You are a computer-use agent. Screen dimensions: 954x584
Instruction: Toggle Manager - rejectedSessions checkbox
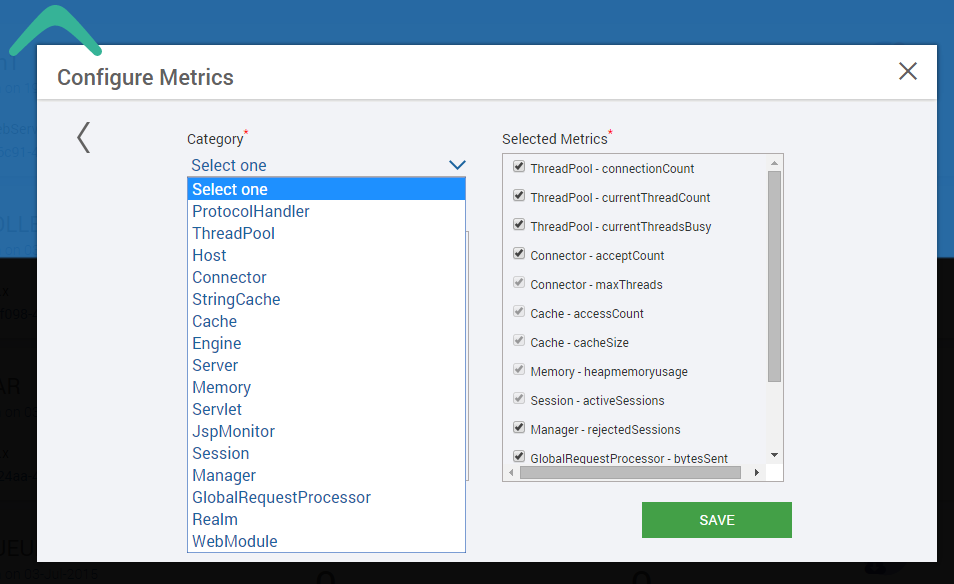coord(519,428)
